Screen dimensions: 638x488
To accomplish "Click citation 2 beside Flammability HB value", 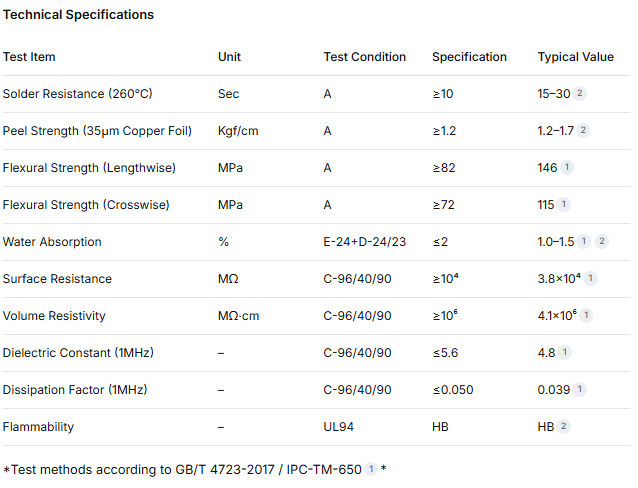I will (x=564, y=427).
